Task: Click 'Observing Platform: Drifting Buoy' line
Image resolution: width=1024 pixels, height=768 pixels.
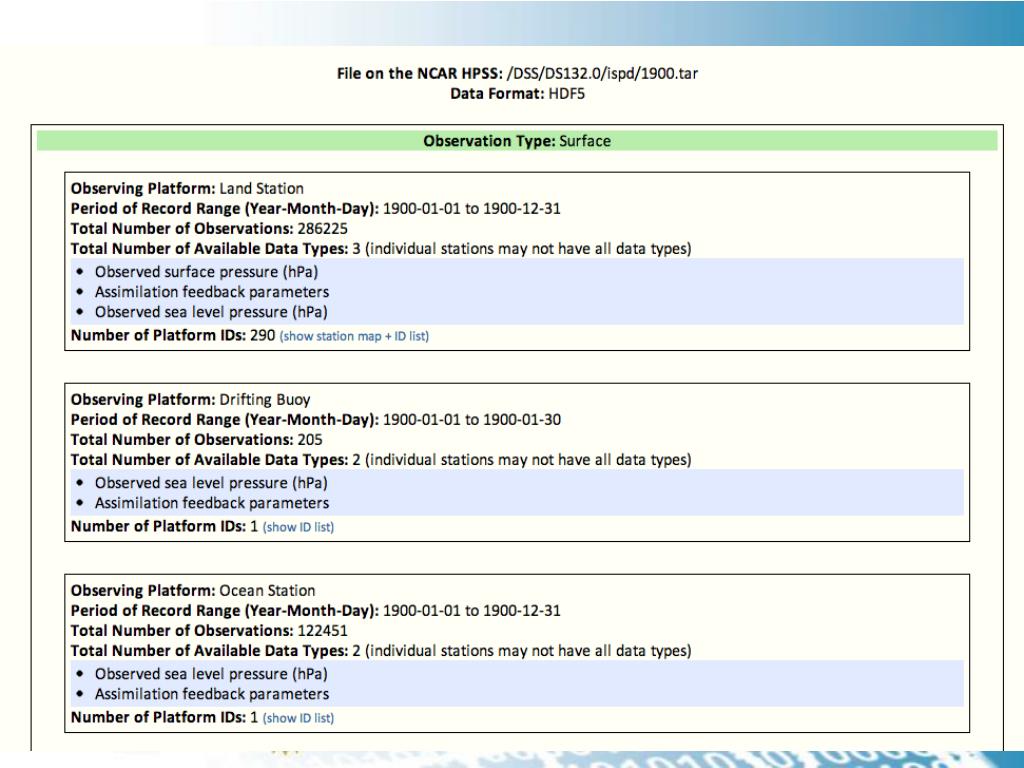Action: (191, 400)
